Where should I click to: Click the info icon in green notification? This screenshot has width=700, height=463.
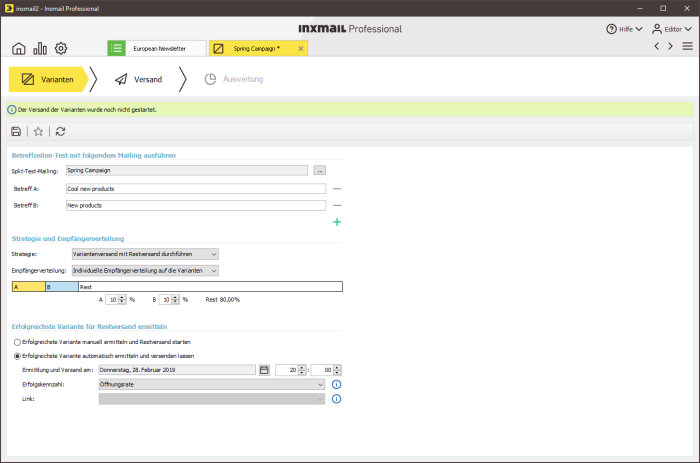(12, 109)
